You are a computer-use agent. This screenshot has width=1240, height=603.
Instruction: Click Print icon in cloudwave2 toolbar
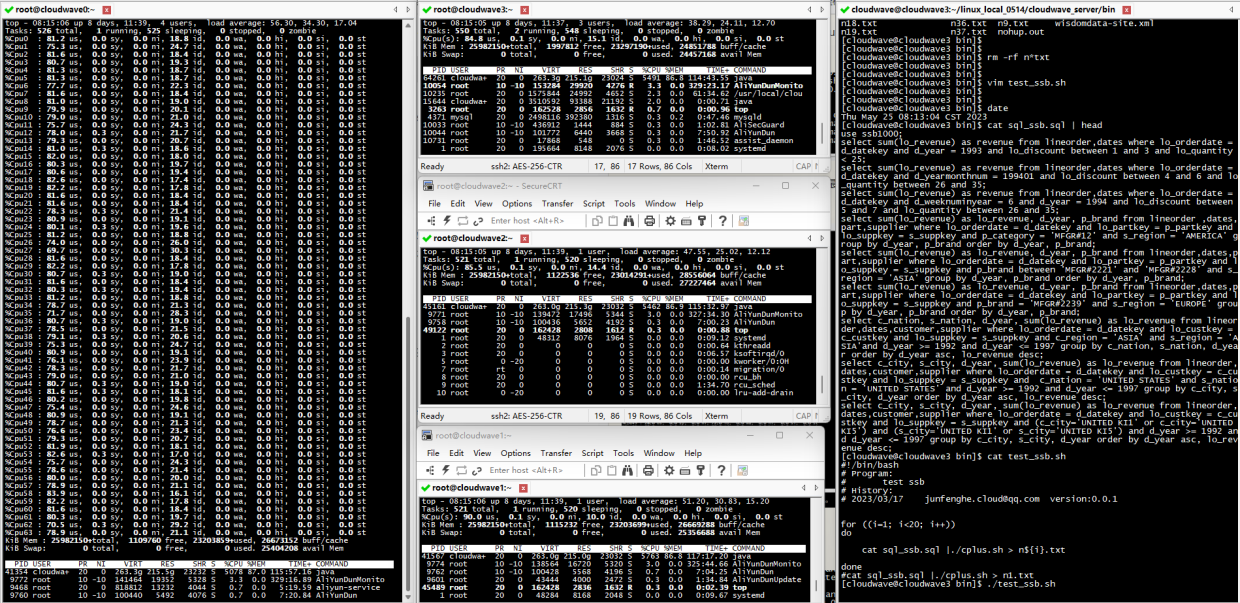(649, 221)
